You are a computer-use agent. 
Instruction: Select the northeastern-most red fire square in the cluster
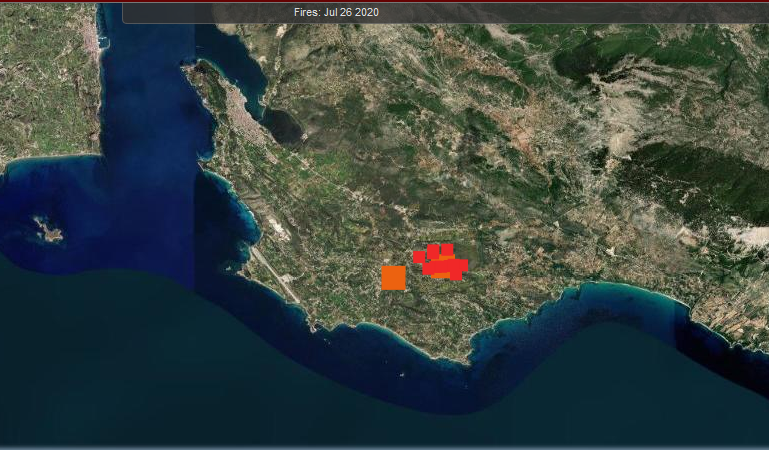[447, 250]
